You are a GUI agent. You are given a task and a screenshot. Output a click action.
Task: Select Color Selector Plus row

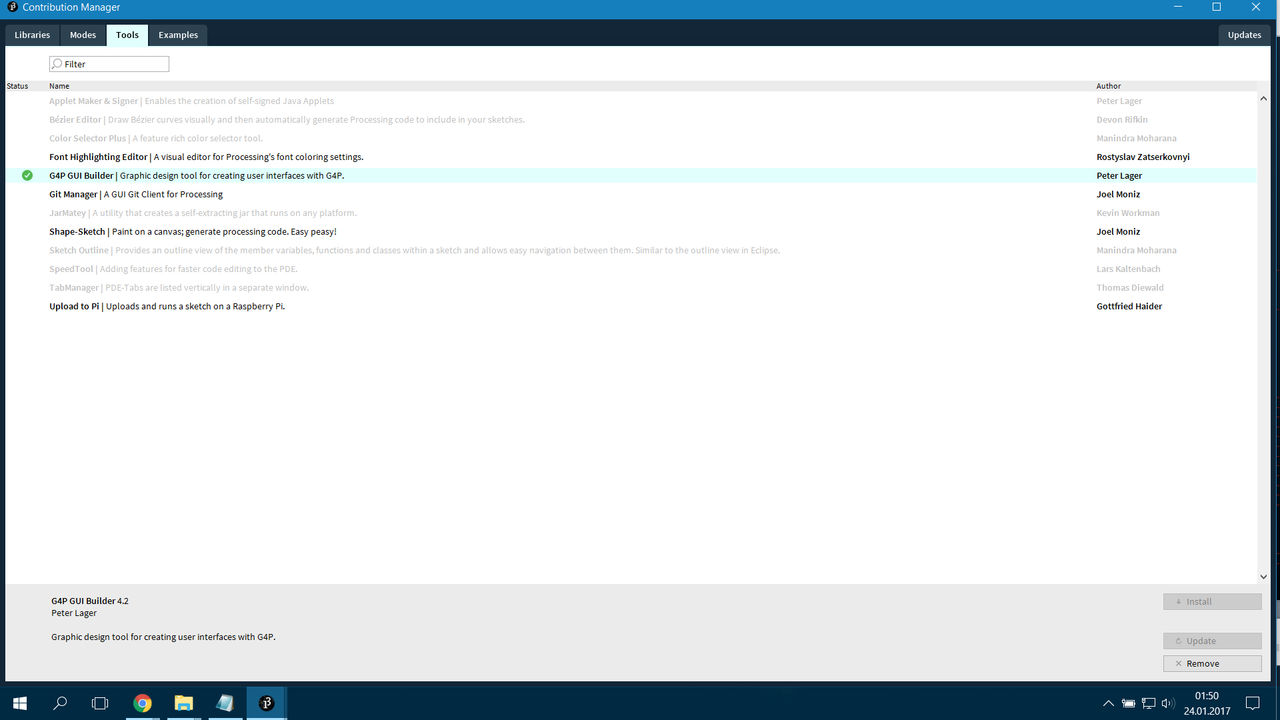631,138
